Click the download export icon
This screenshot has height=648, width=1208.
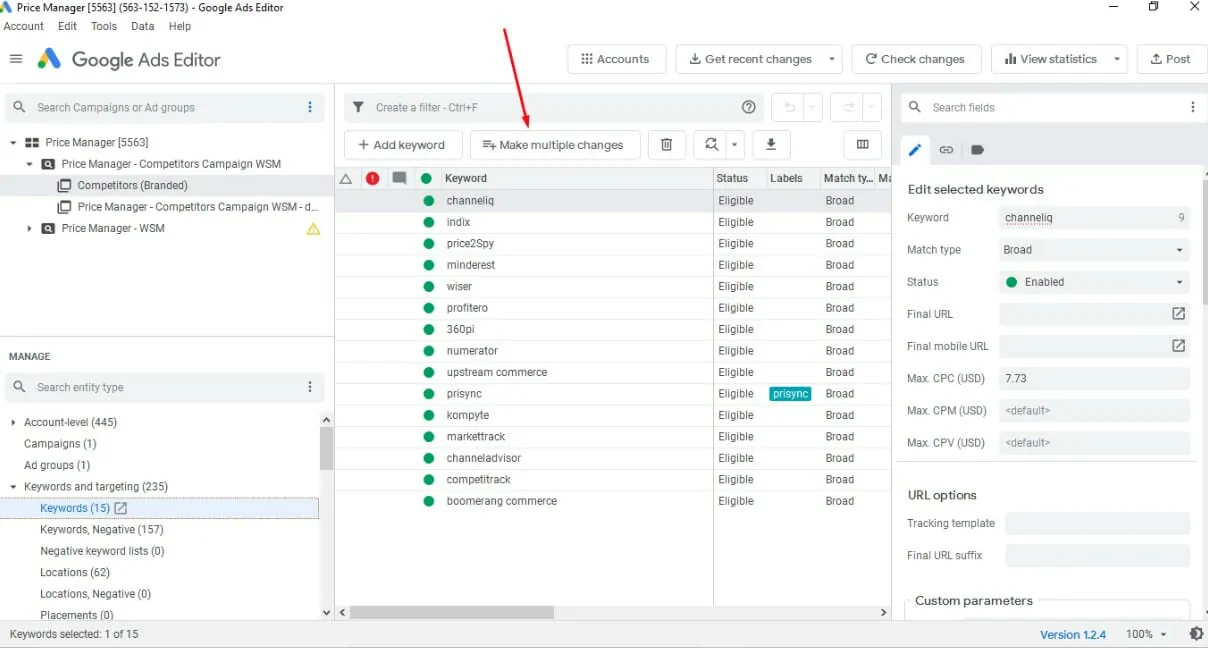coord(771,145)
